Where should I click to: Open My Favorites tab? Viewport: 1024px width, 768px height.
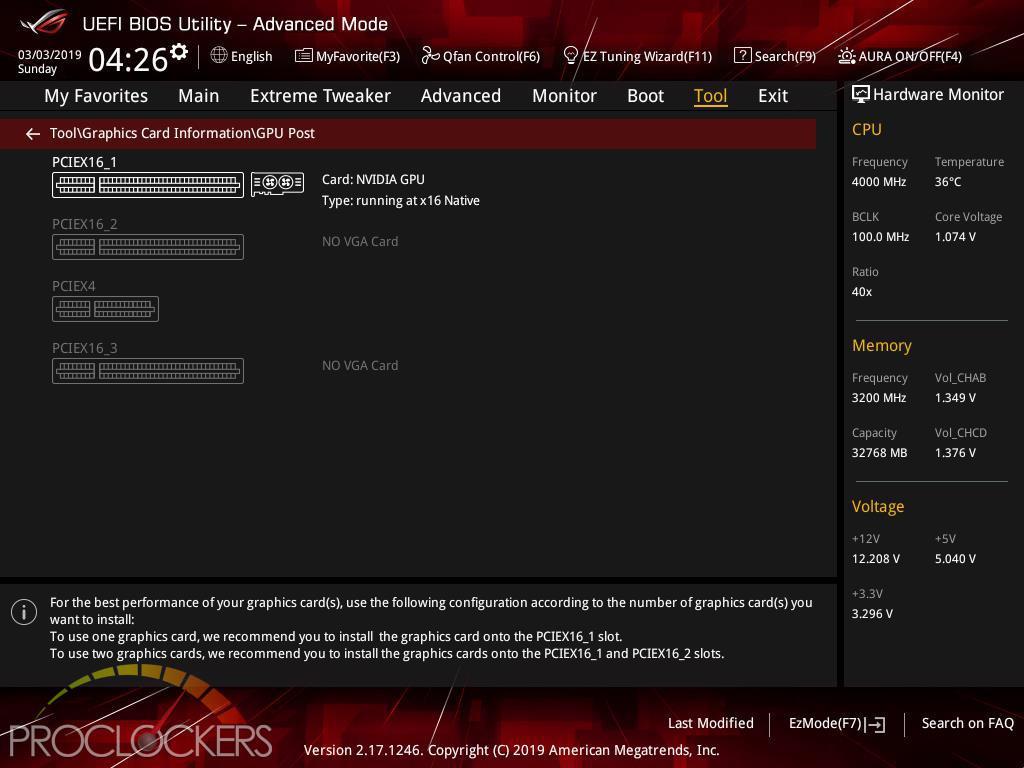[96, 96]
